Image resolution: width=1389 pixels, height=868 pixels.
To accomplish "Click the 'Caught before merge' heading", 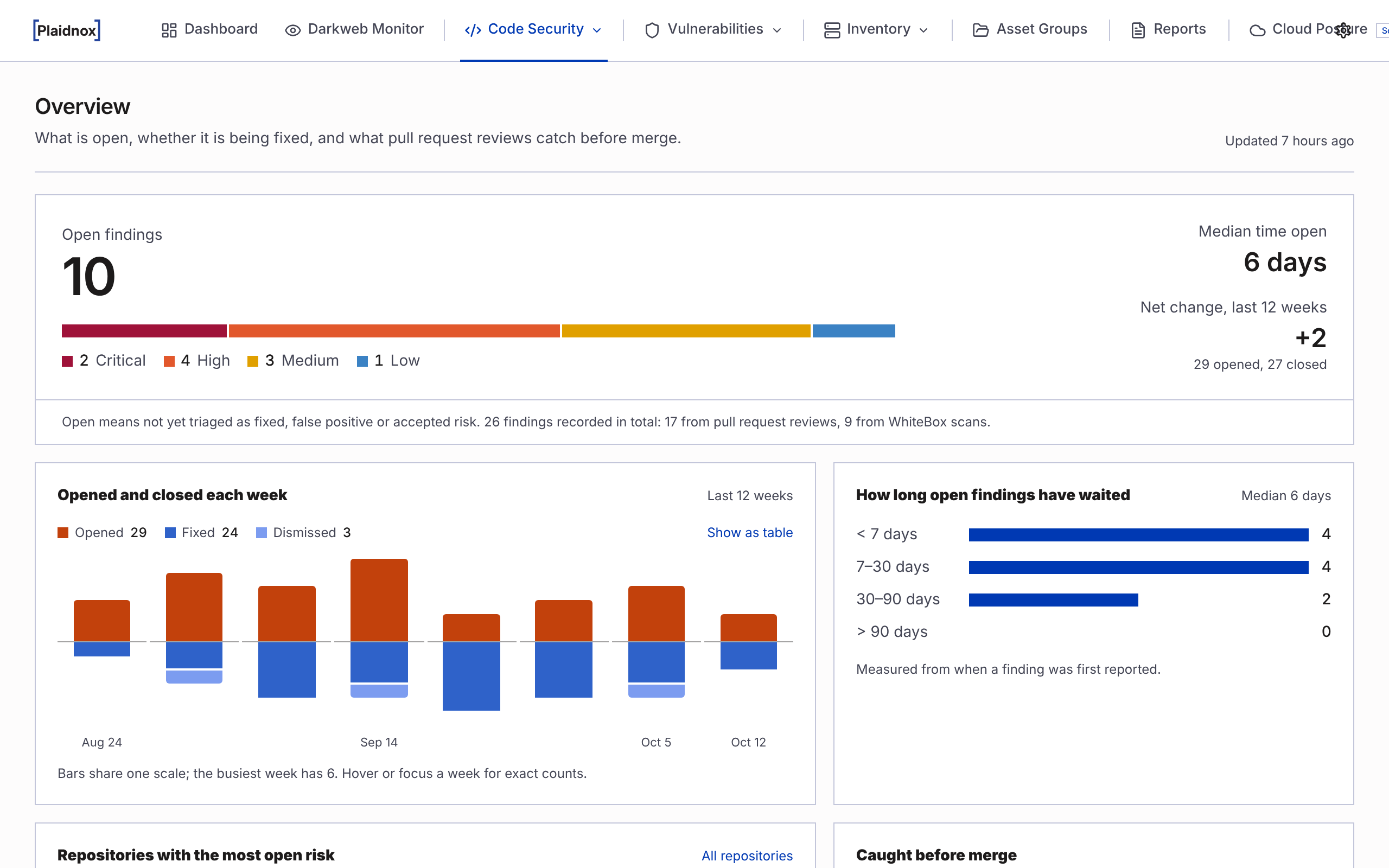I will [x=936, y=856].
